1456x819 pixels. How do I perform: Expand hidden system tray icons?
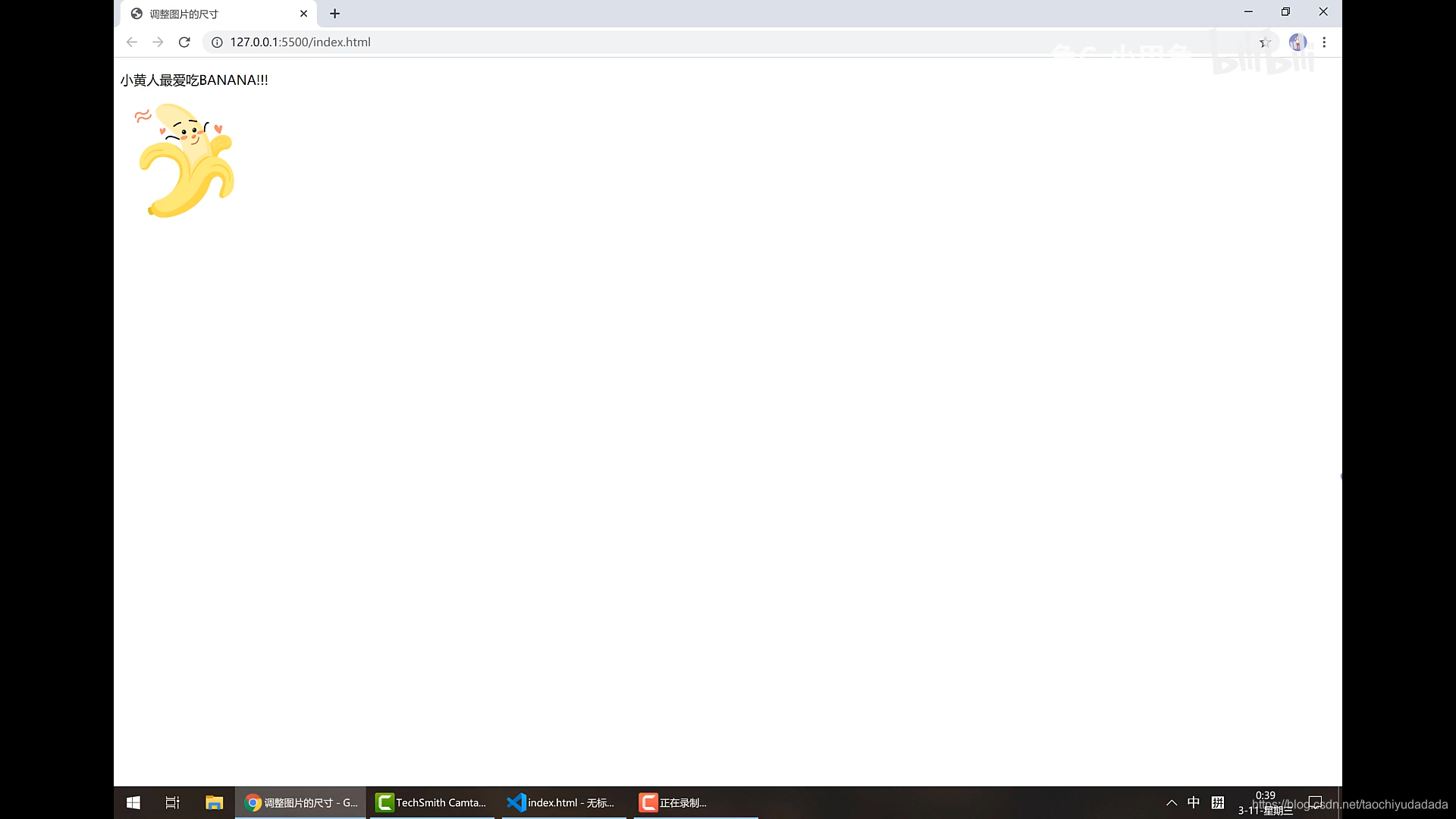1172,802
